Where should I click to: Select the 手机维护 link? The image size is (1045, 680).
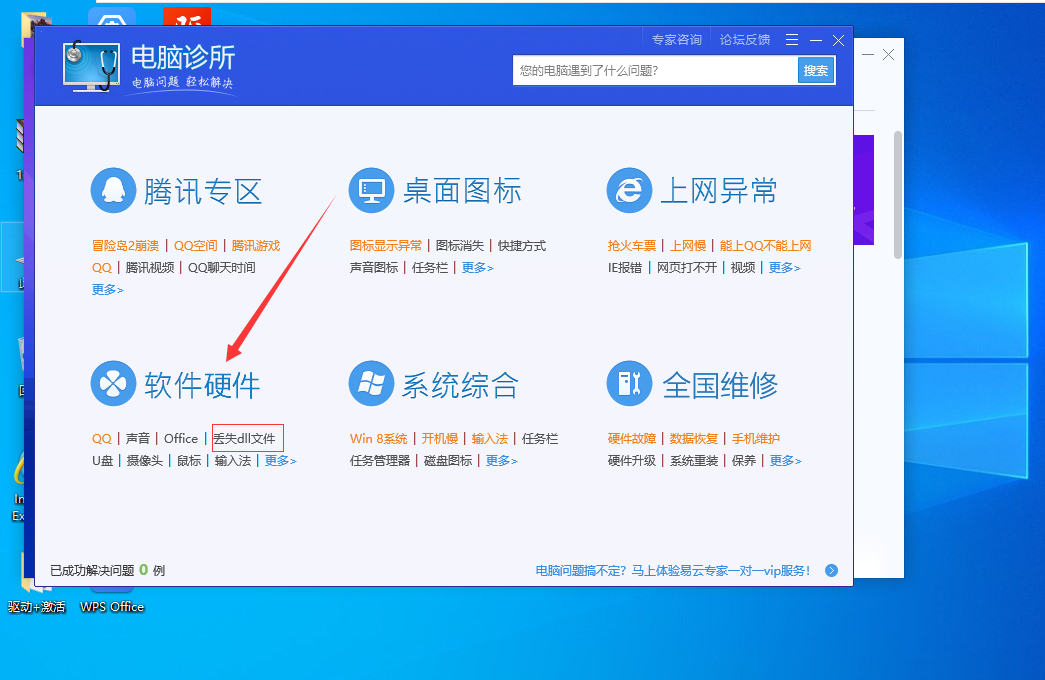tap(756, 439)
